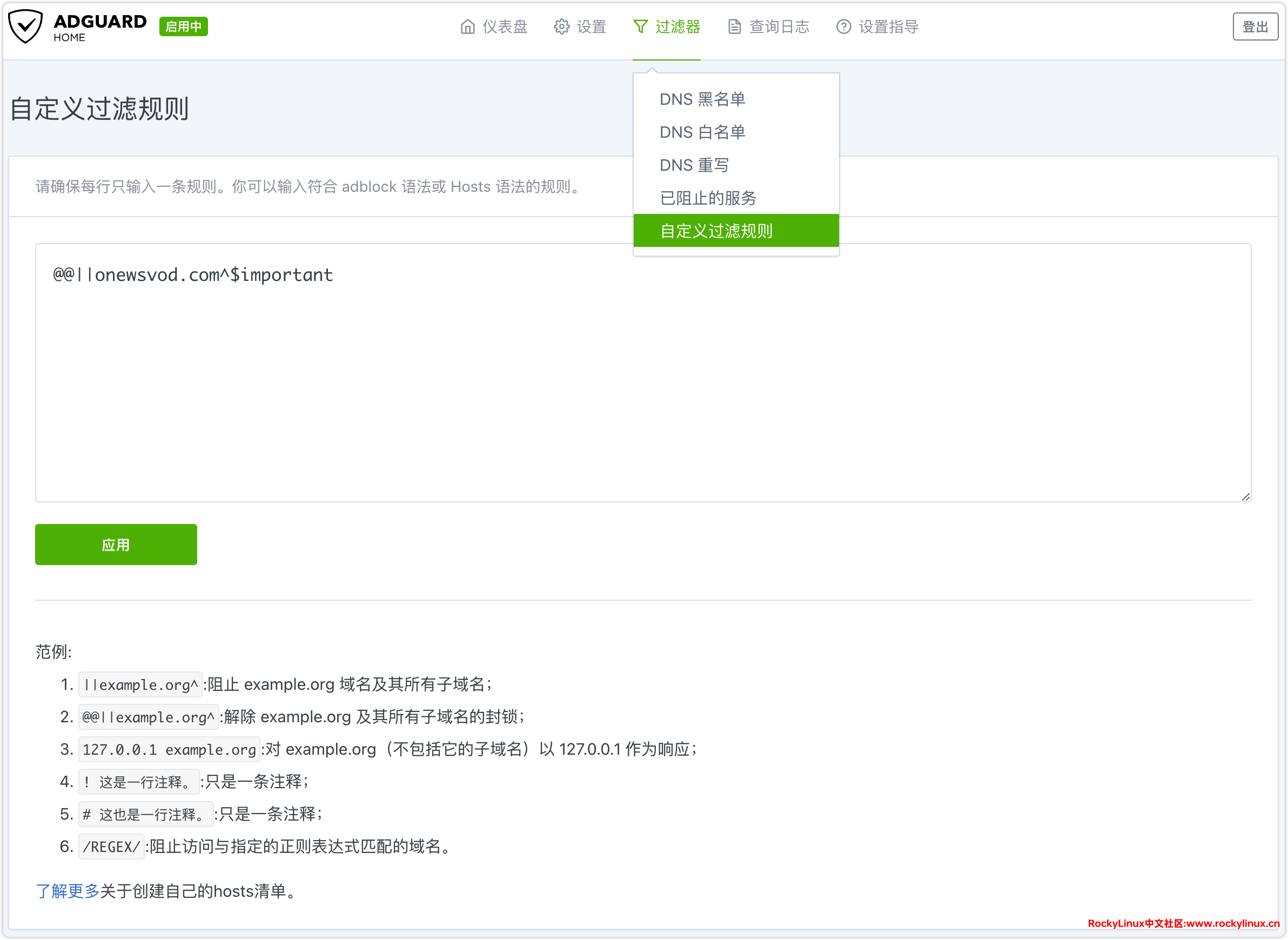
Task: Click the settings gear icon
Action: coord(561,27)
